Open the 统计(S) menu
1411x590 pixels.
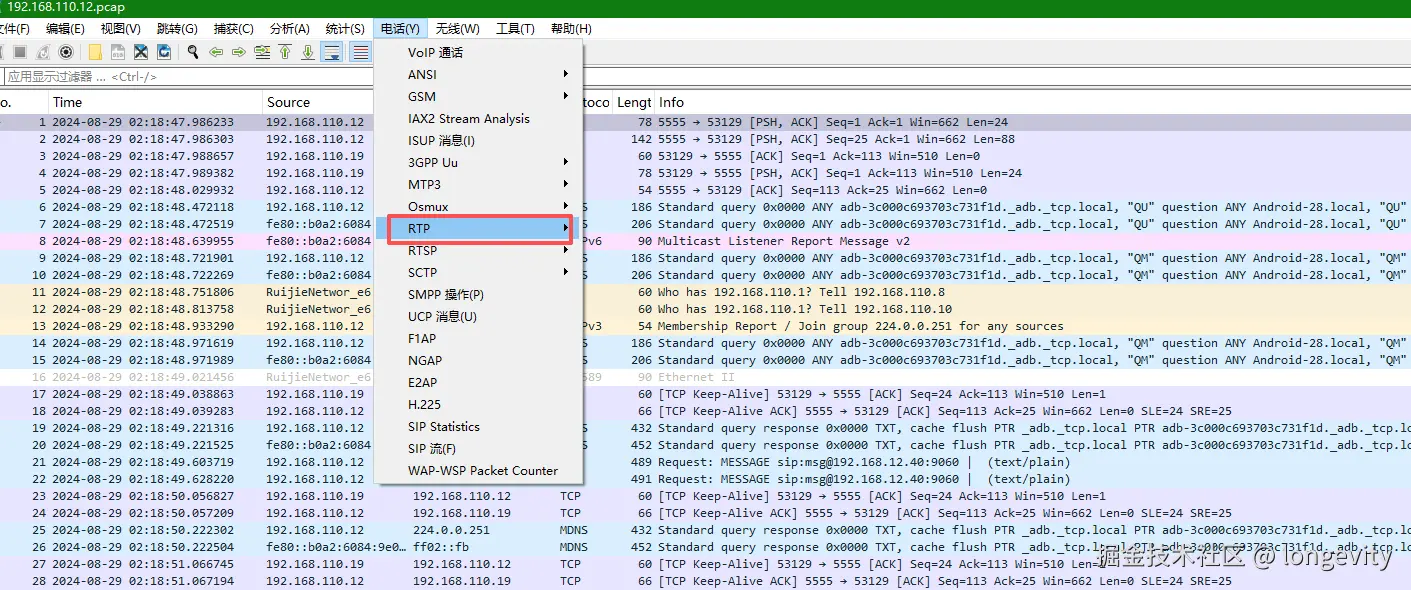346,29
